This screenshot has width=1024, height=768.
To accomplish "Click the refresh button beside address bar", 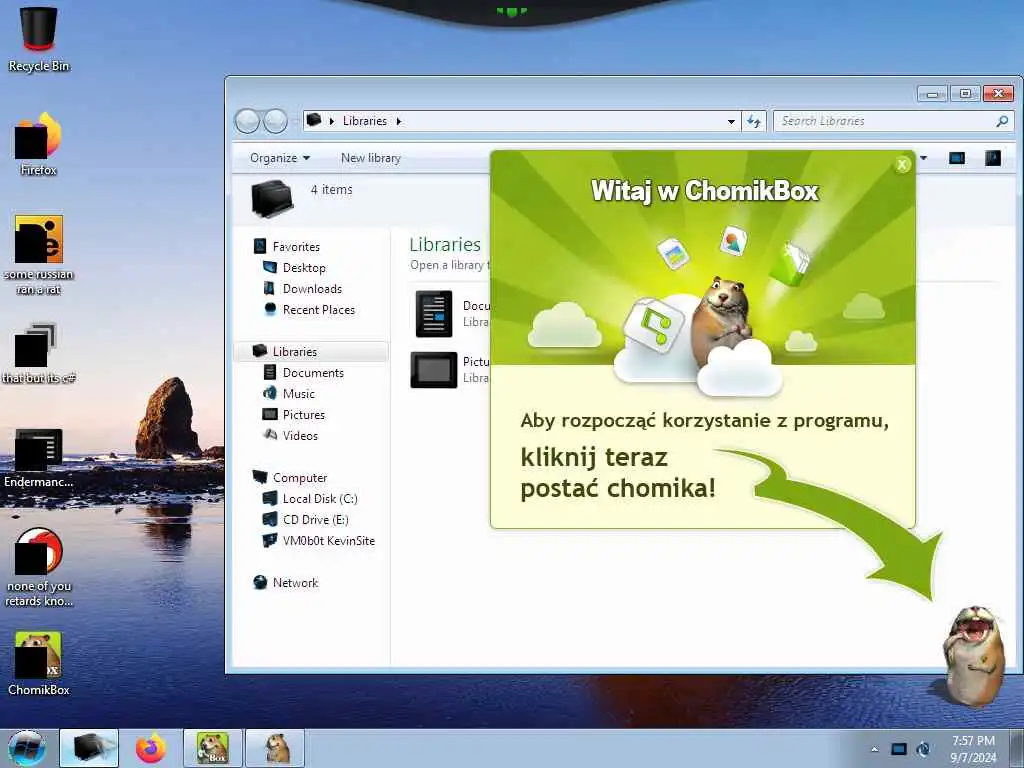I will [754, 121].
